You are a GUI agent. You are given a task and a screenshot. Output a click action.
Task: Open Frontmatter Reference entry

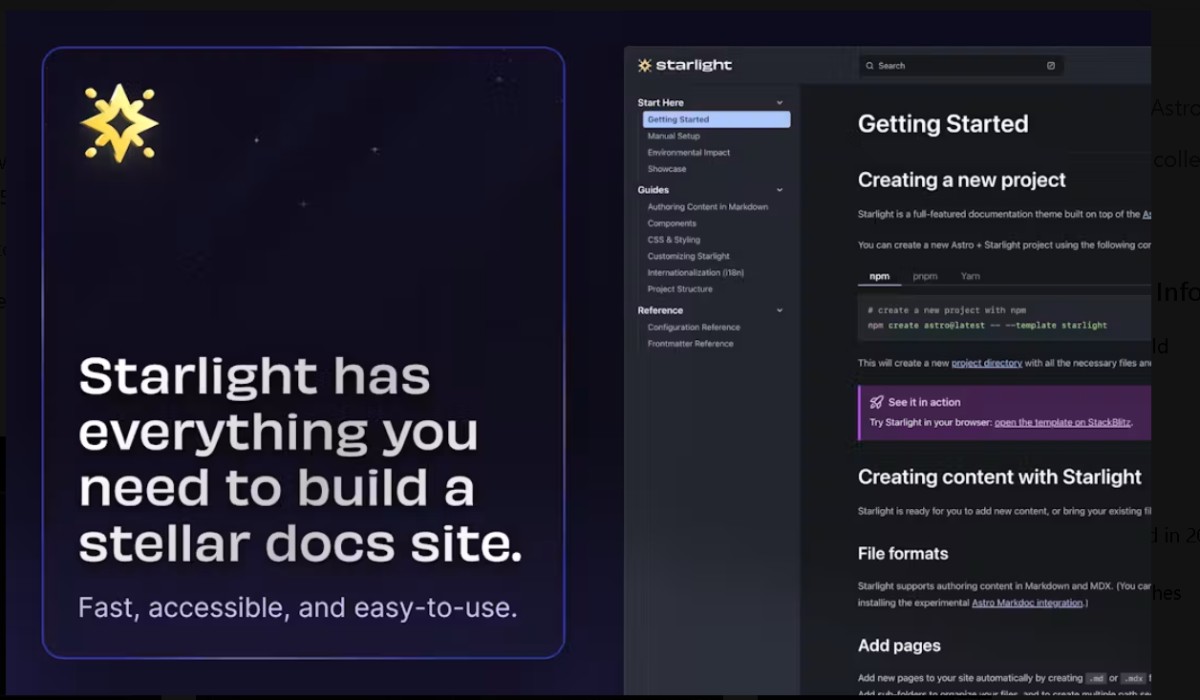pos(690,344)
